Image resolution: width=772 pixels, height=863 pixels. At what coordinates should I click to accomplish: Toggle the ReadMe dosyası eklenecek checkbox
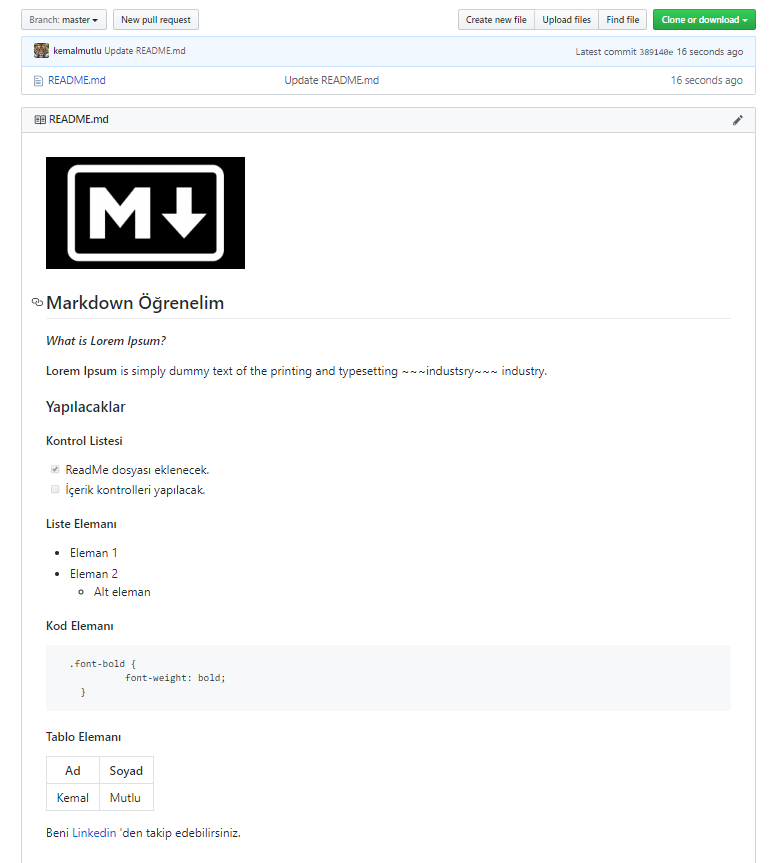[x=55, y=469]
